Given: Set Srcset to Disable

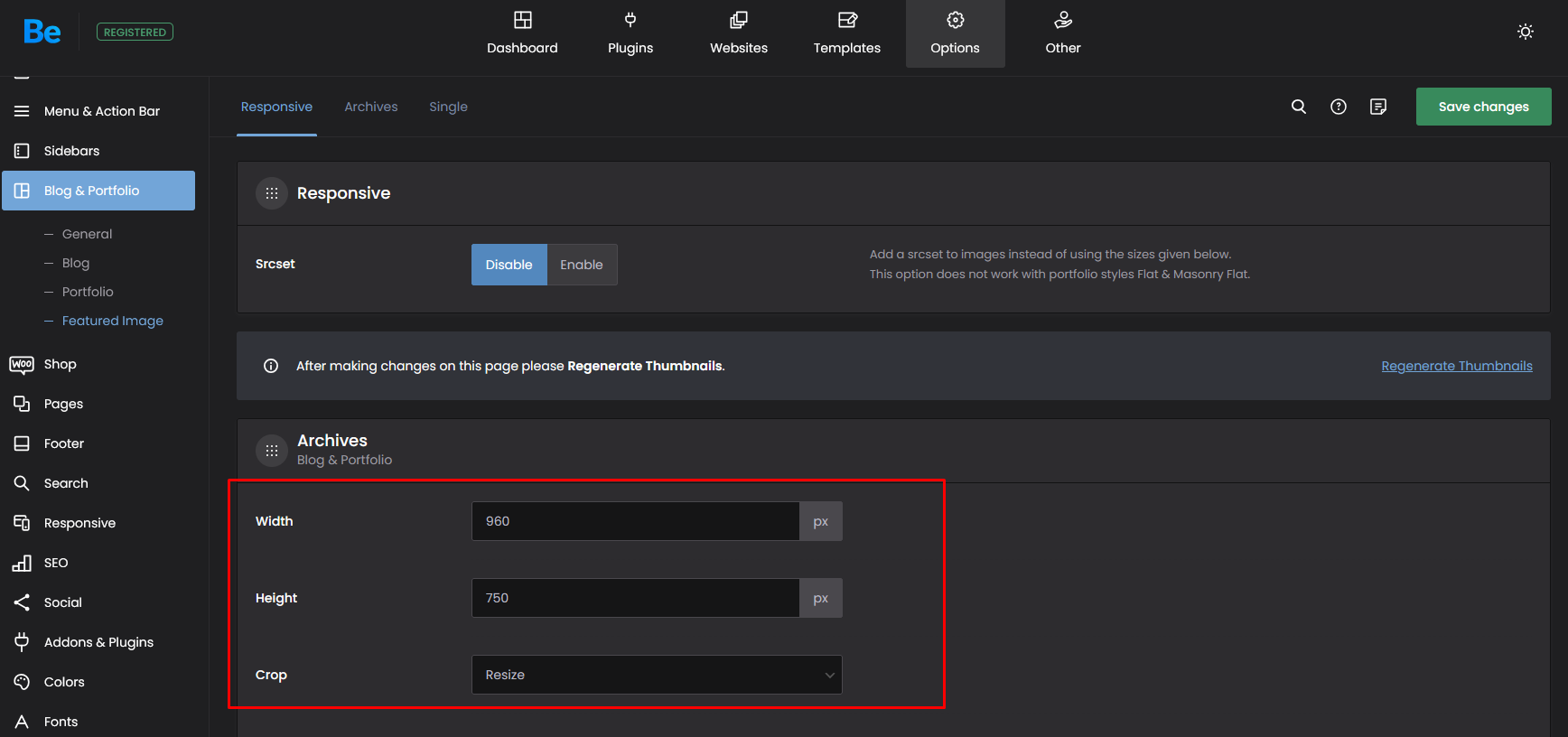Looking at the screenshot, I should tap(509, 265).
